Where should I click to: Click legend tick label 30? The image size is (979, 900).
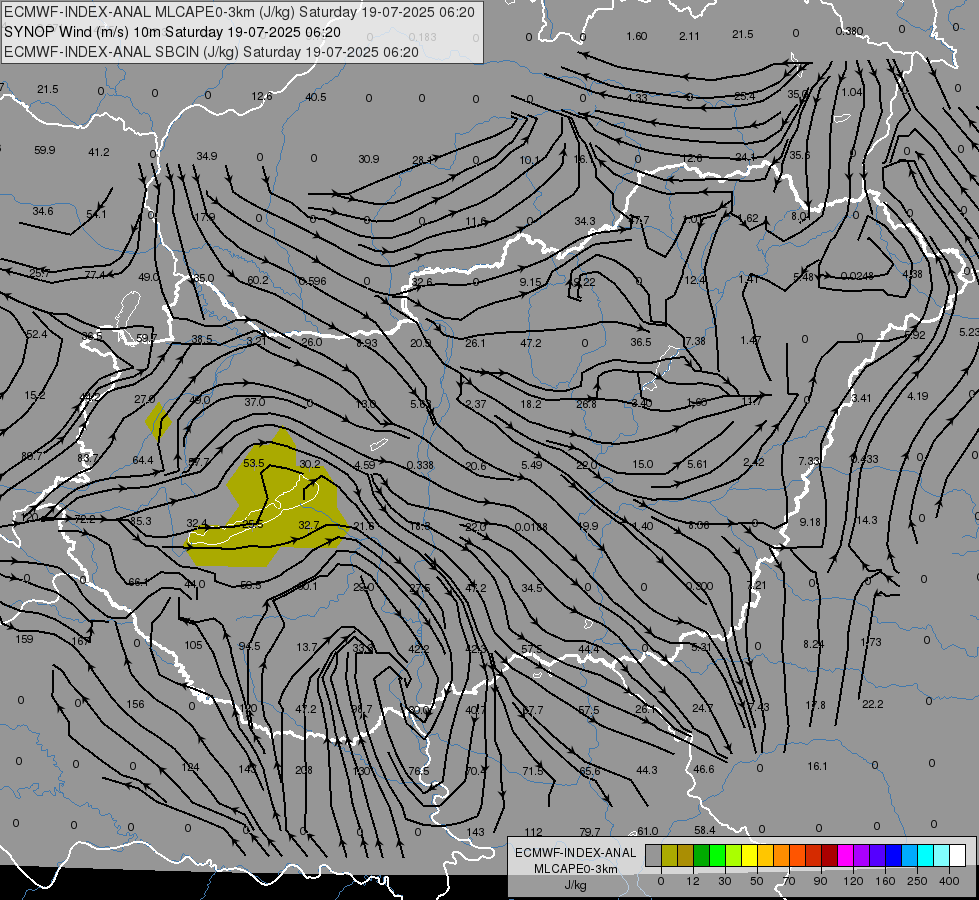725,881
